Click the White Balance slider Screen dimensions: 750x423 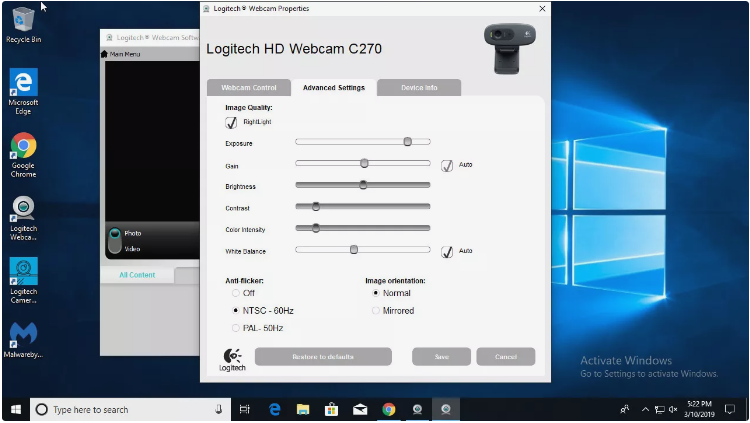tap(363, 249)
